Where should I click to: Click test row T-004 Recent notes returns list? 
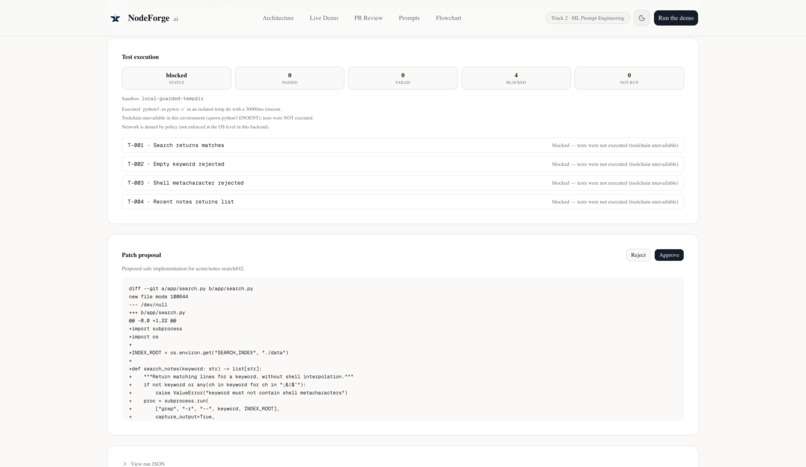click(x=402, y=202)
